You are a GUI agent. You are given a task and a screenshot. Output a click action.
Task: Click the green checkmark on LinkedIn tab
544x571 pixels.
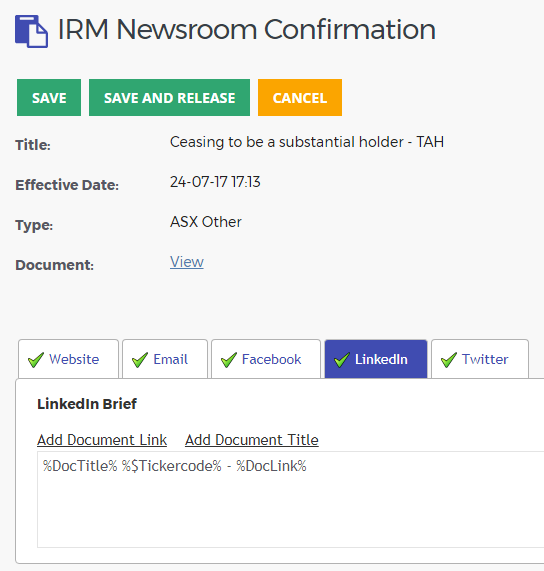click(x=342, y=360)
